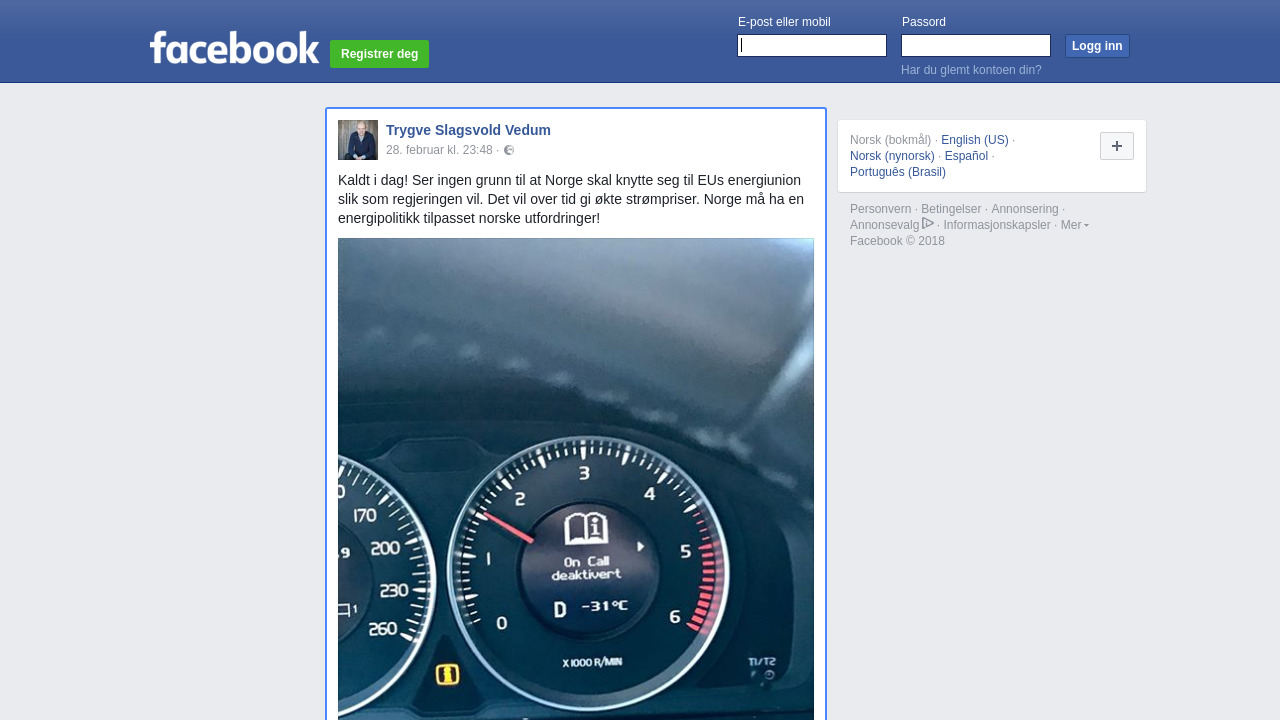Open the Annonsering footer link
Image resolution: width=1280 pixels, height=720 pixels.
[x=1025, y=209]
